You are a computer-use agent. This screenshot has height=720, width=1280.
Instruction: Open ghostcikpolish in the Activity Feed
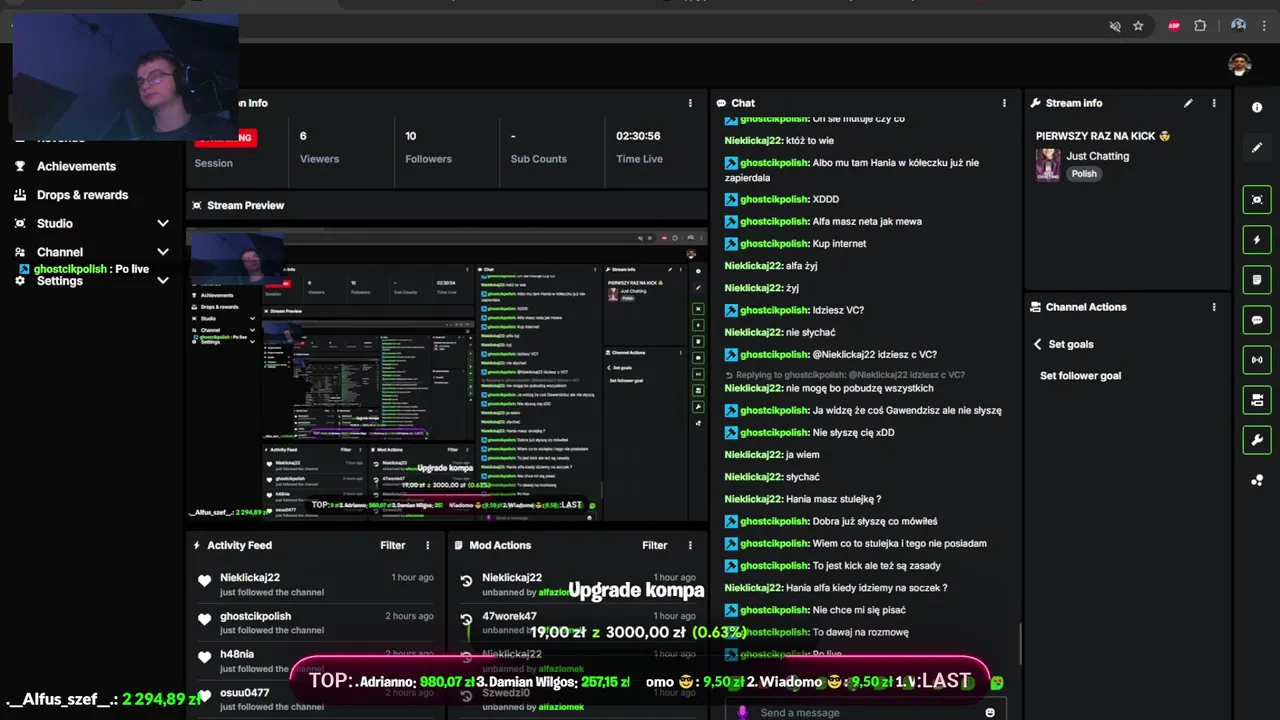255,616
